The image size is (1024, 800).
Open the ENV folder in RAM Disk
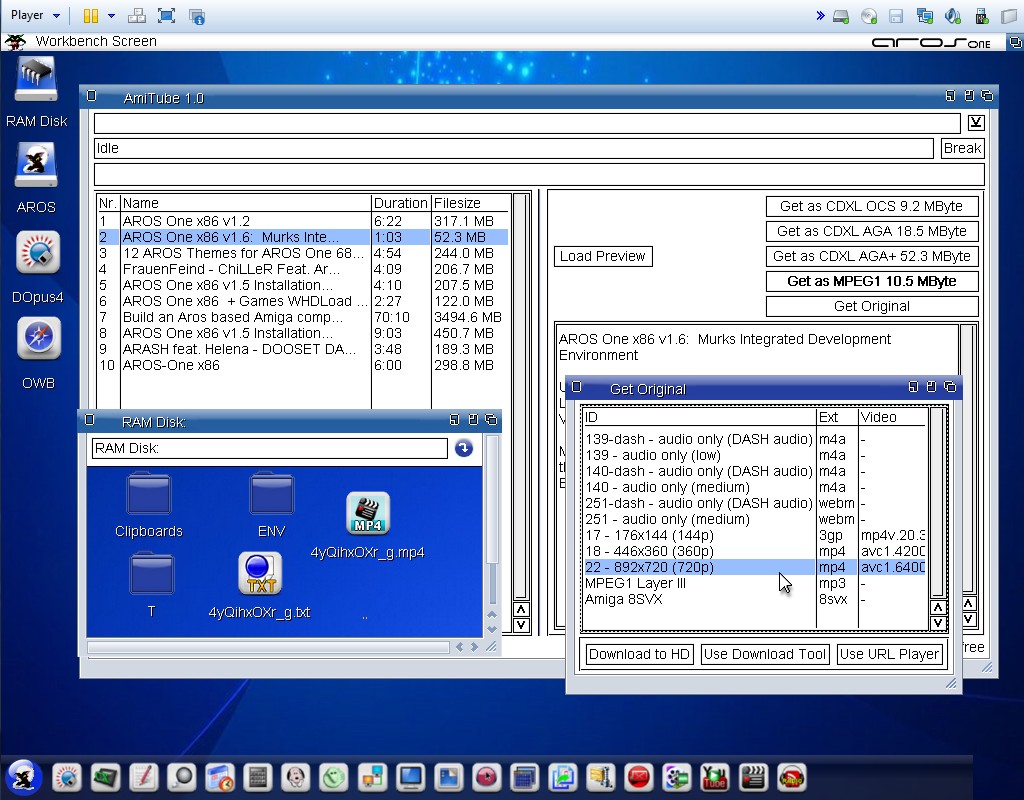pos(271,496)
